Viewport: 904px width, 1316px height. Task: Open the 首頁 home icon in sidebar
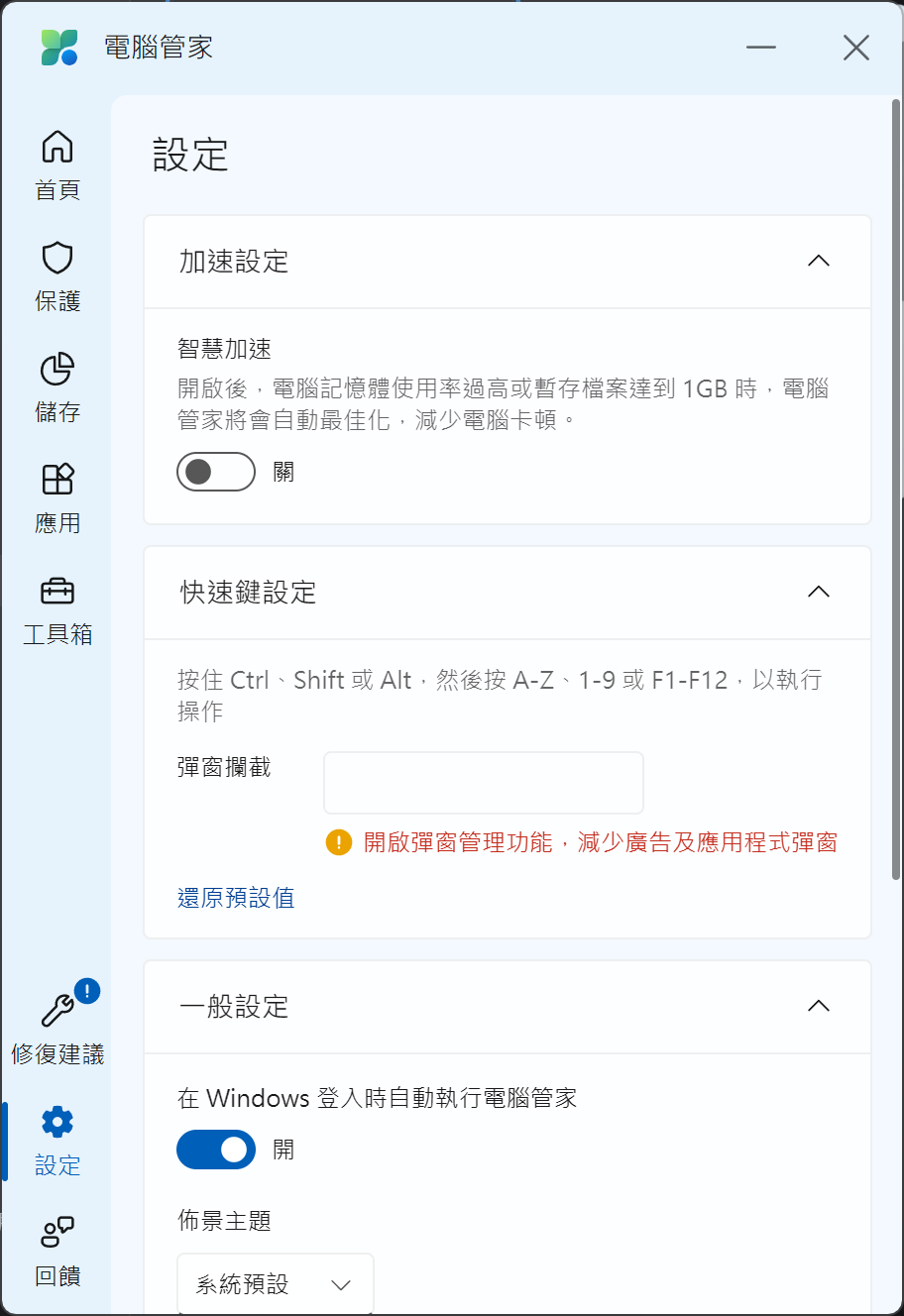pyautogui.click(x=57, y=147)
